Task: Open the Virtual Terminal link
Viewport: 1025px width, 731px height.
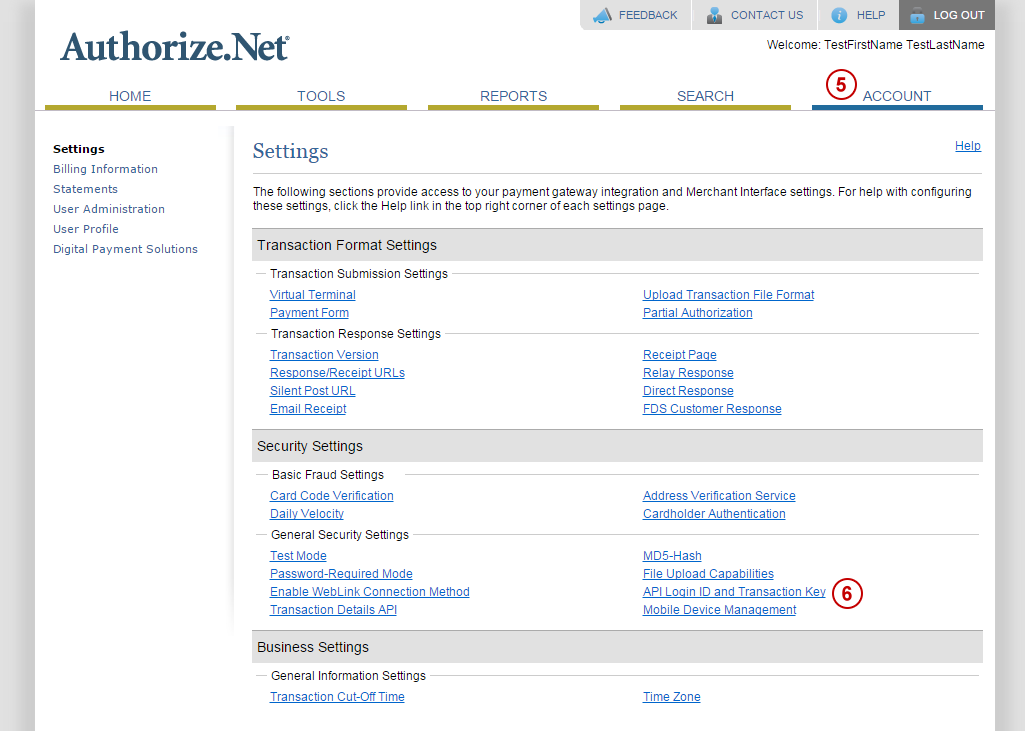Action: click(312, 295)
